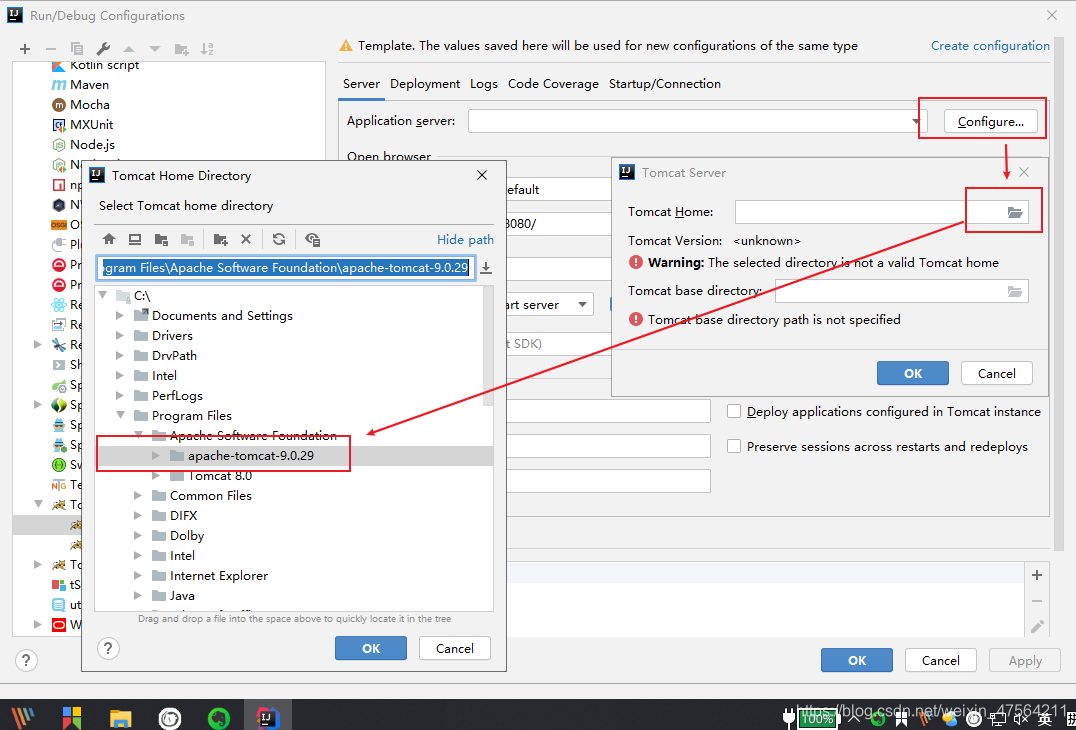The image size is (1076, 730).
Task: Click Cancel in Tomcat Server dialog
Action: [x=996, y=373]
